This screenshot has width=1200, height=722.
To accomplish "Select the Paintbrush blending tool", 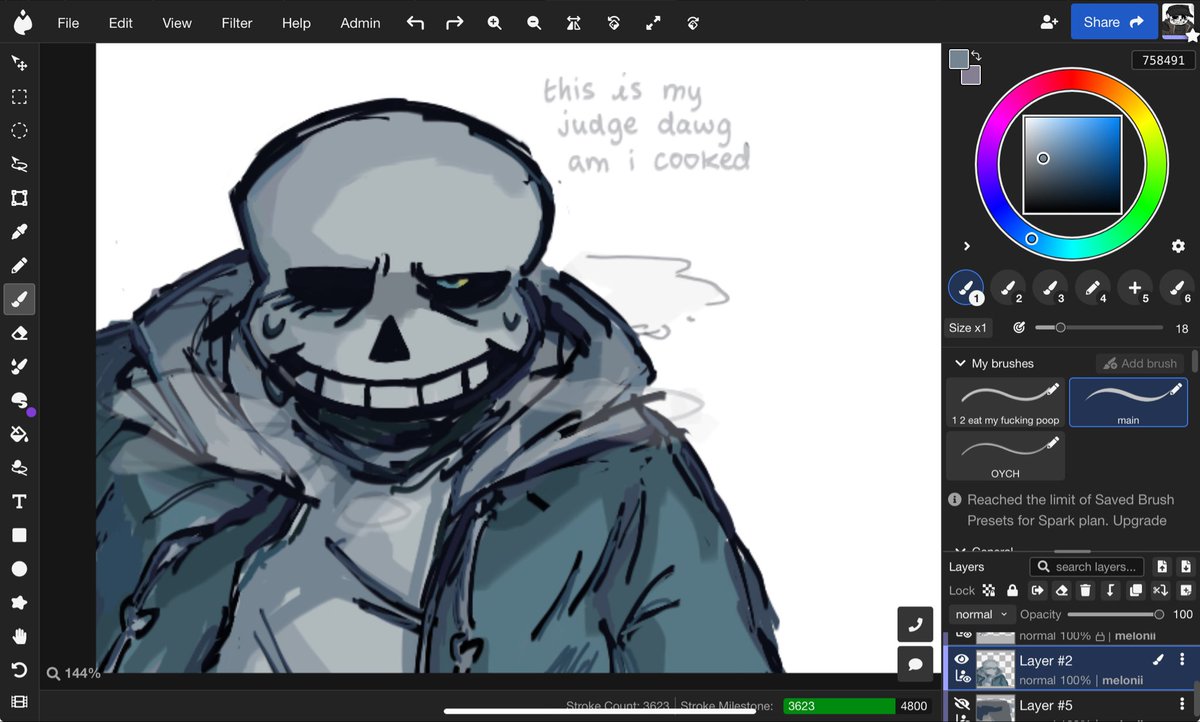I will [x=19, y=366].
